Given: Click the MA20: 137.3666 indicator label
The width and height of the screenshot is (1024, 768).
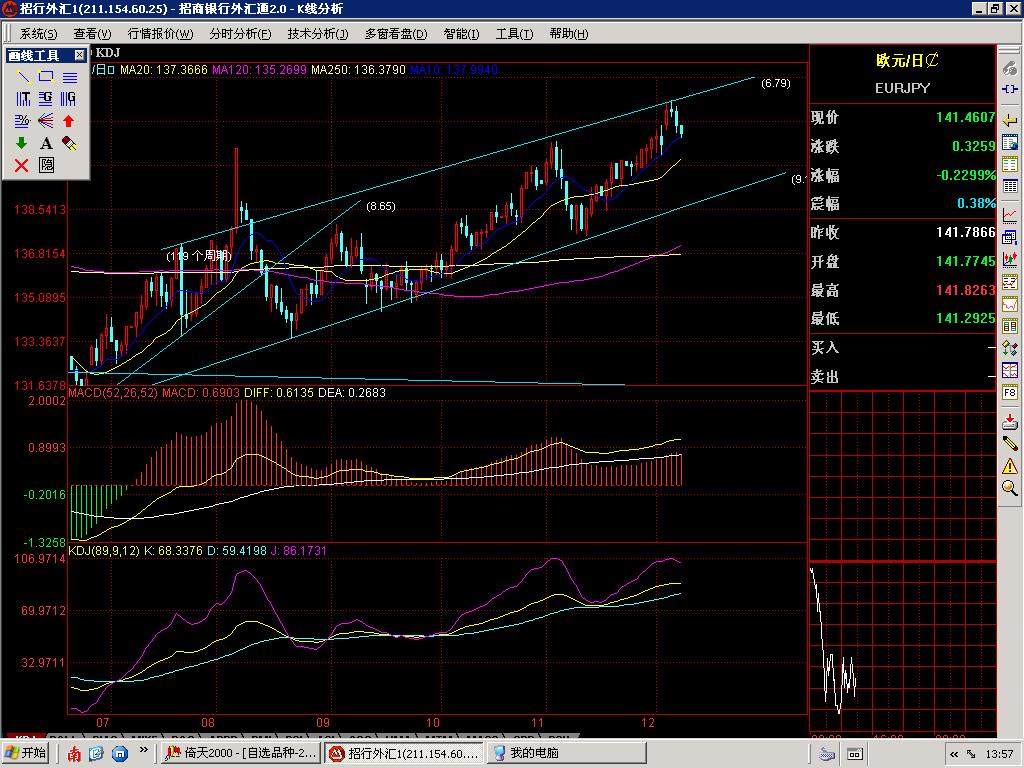Looking at the screenshot, I should pyautogui.click(x=164, y=69).
